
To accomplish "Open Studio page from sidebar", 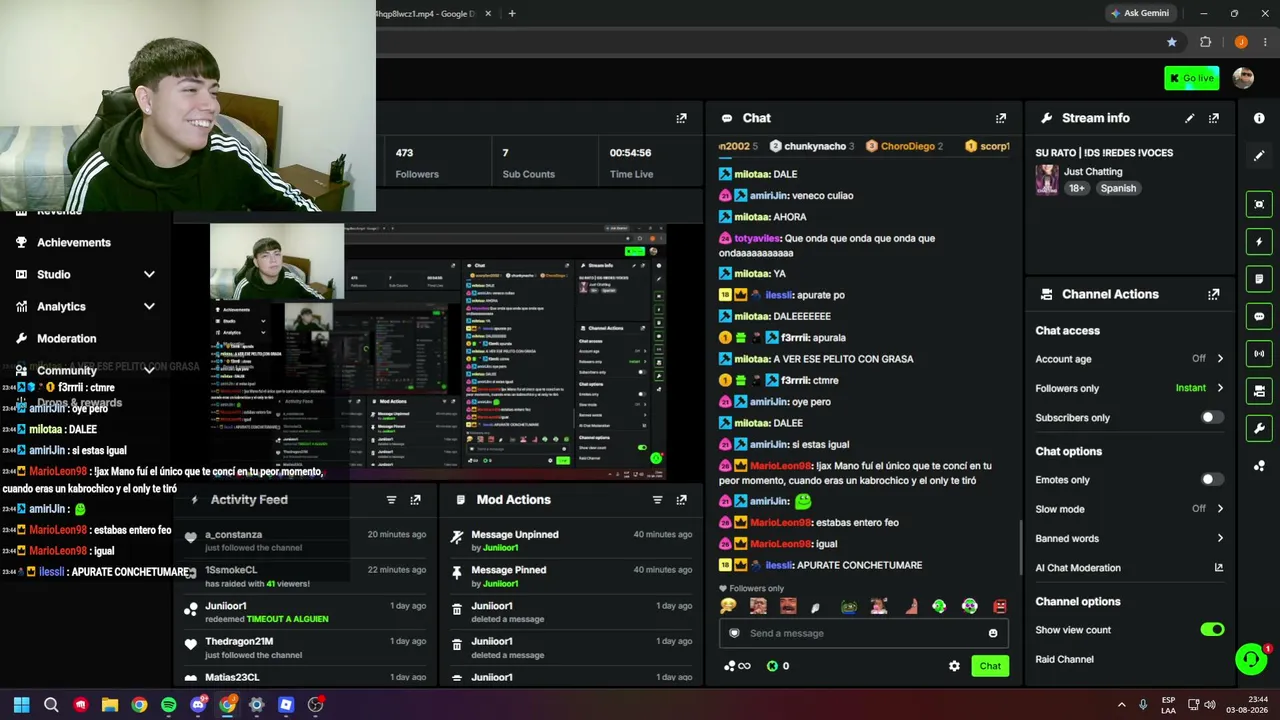I will tap(54, 274).
